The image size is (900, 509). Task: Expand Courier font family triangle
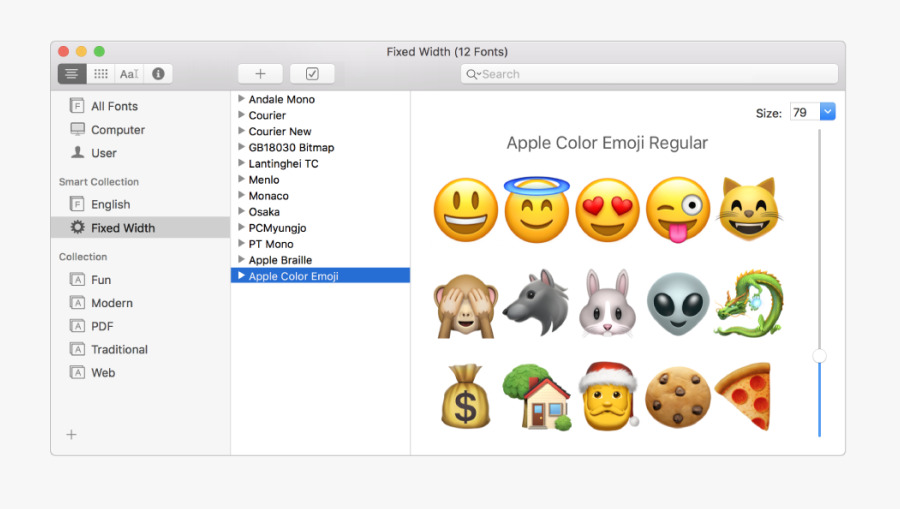[x=242, y=115]
